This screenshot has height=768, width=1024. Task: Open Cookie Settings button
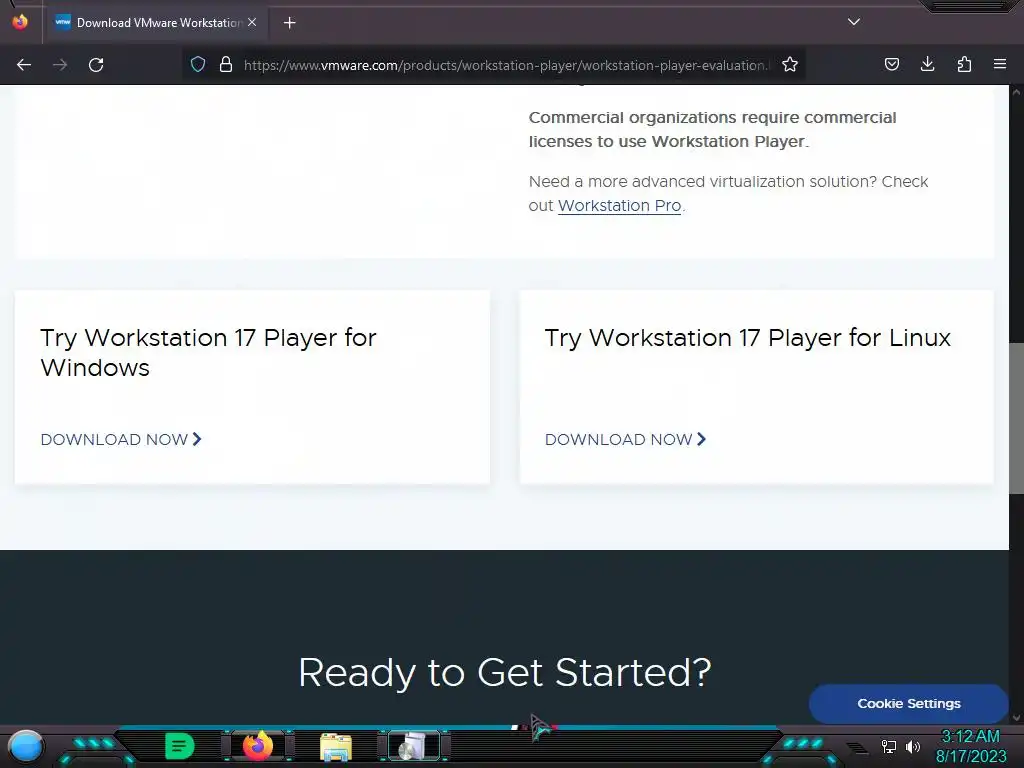pyautogui.click(x=908, y=703)
